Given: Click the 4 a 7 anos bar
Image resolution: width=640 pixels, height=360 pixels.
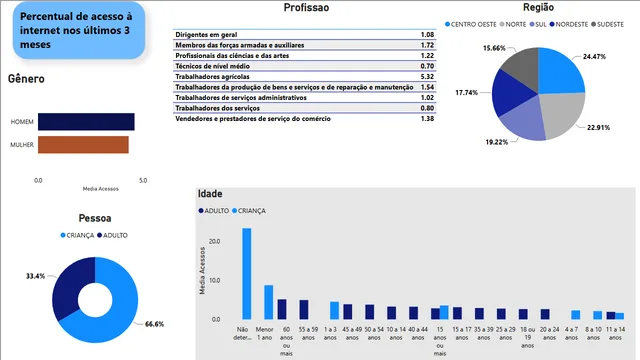Looking at the screenshot, I should pos(576,315).
